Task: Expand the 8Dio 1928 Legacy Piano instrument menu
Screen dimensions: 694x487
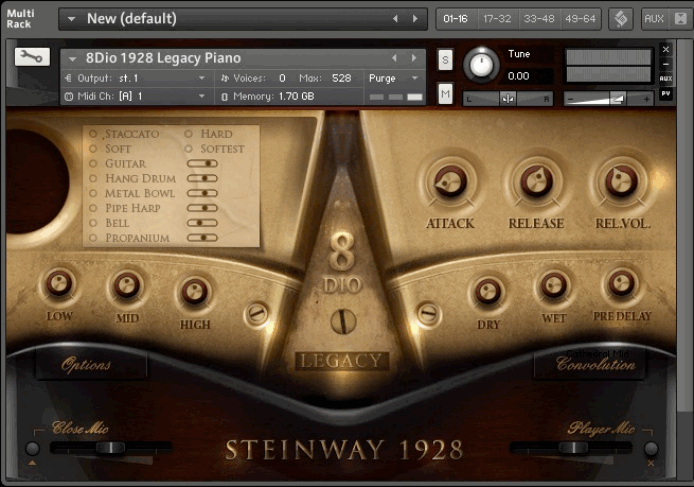Action: coord(73,58)
